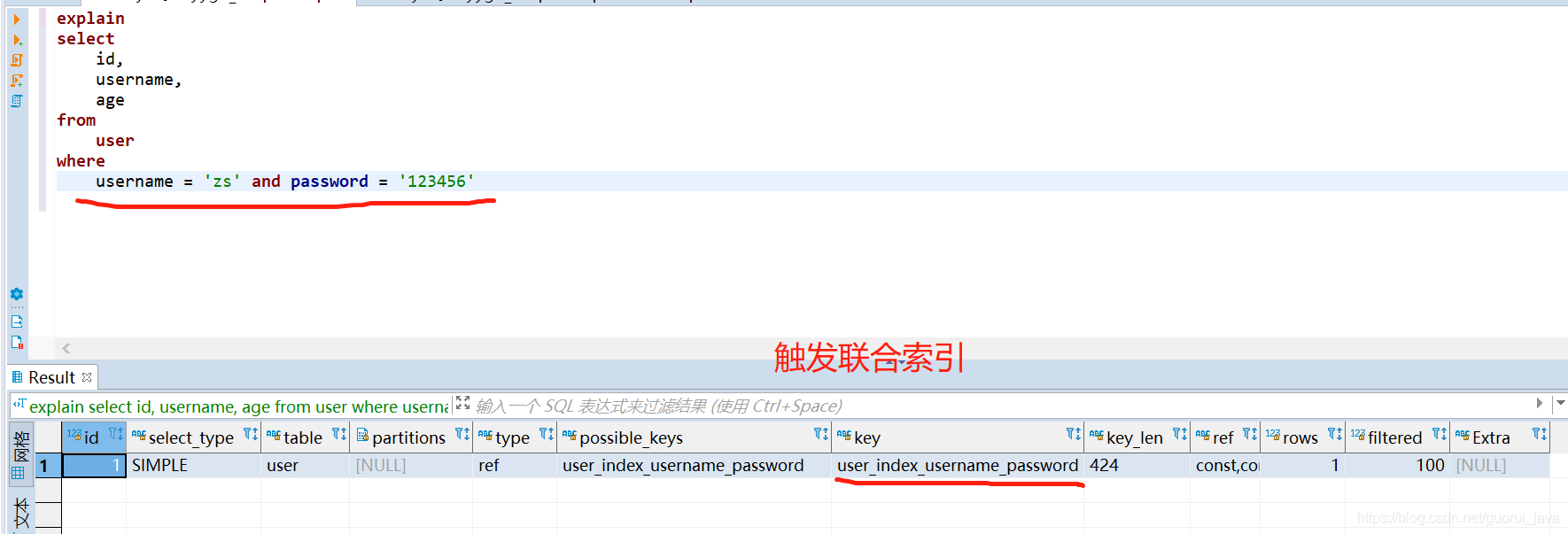This screenshot has height=534, width=1568.
Task: Maximize the results filter panel icon
Action: pos(462,404)
